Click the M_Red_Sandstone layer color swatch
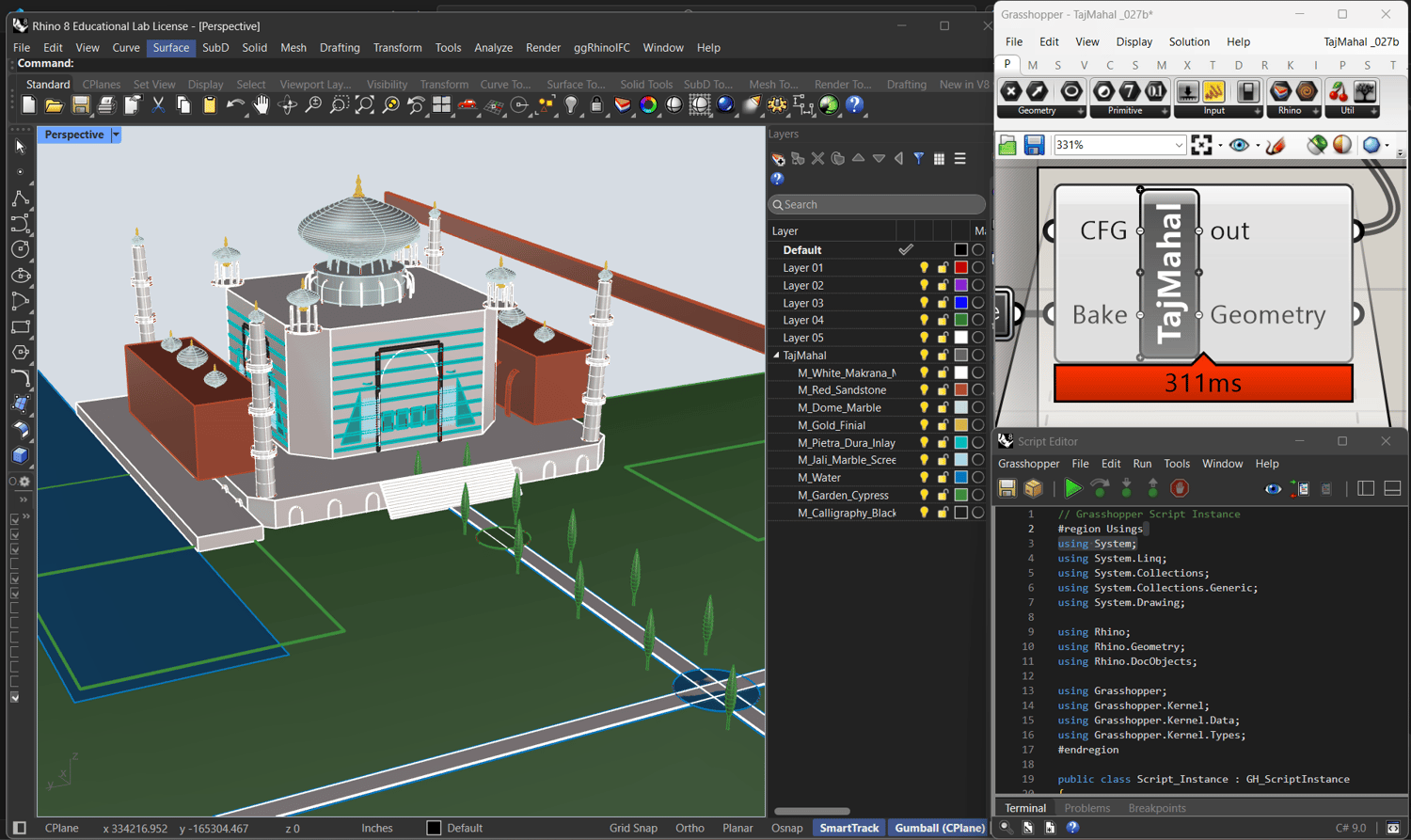This screenshot has height=840, width=1411. pyautogui.click(x=960, y=390)
